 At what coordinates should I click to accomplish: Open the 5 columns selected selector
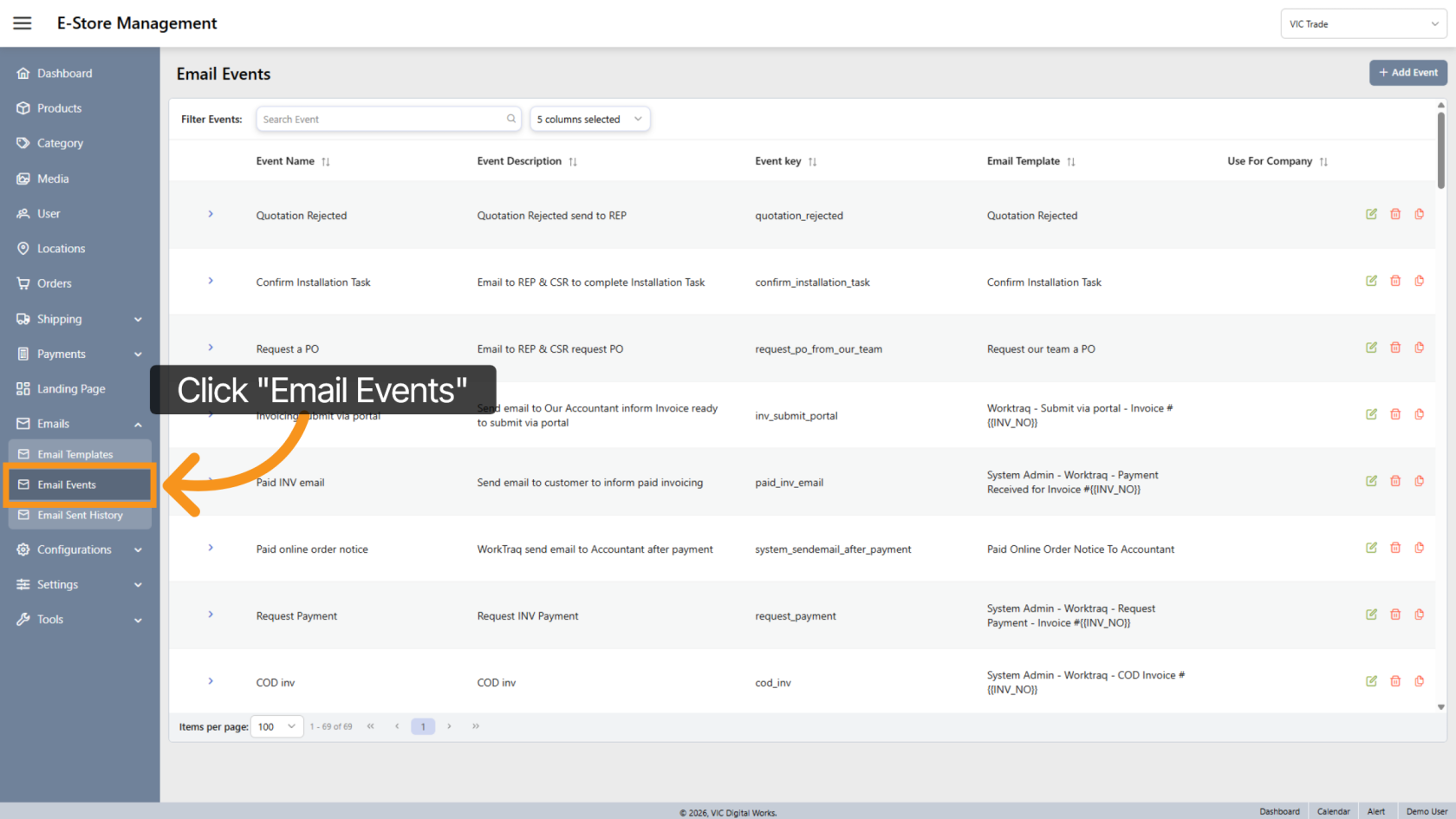589,119
